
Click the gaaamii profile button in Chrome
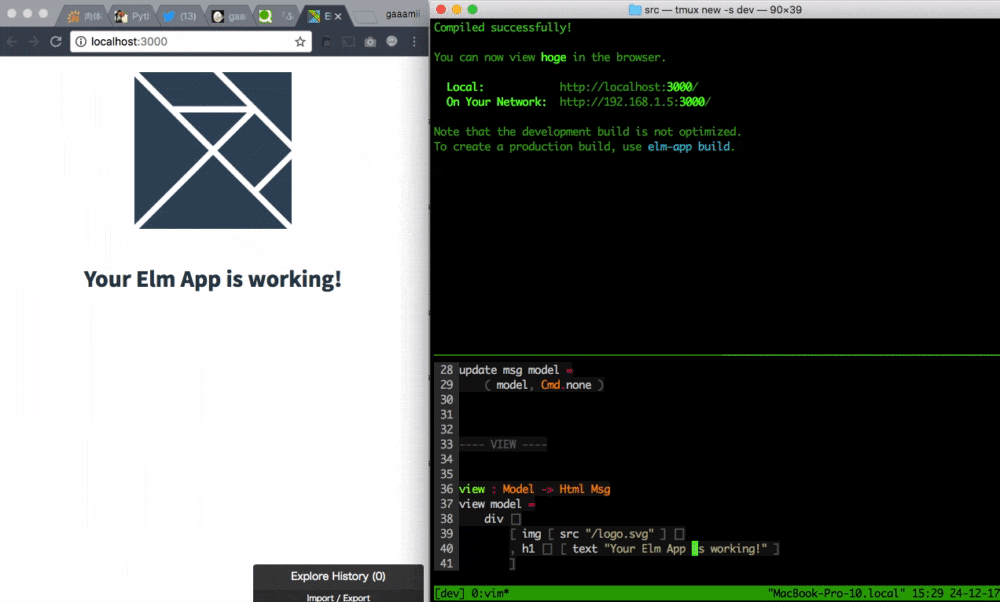click(x=402, y=13)
